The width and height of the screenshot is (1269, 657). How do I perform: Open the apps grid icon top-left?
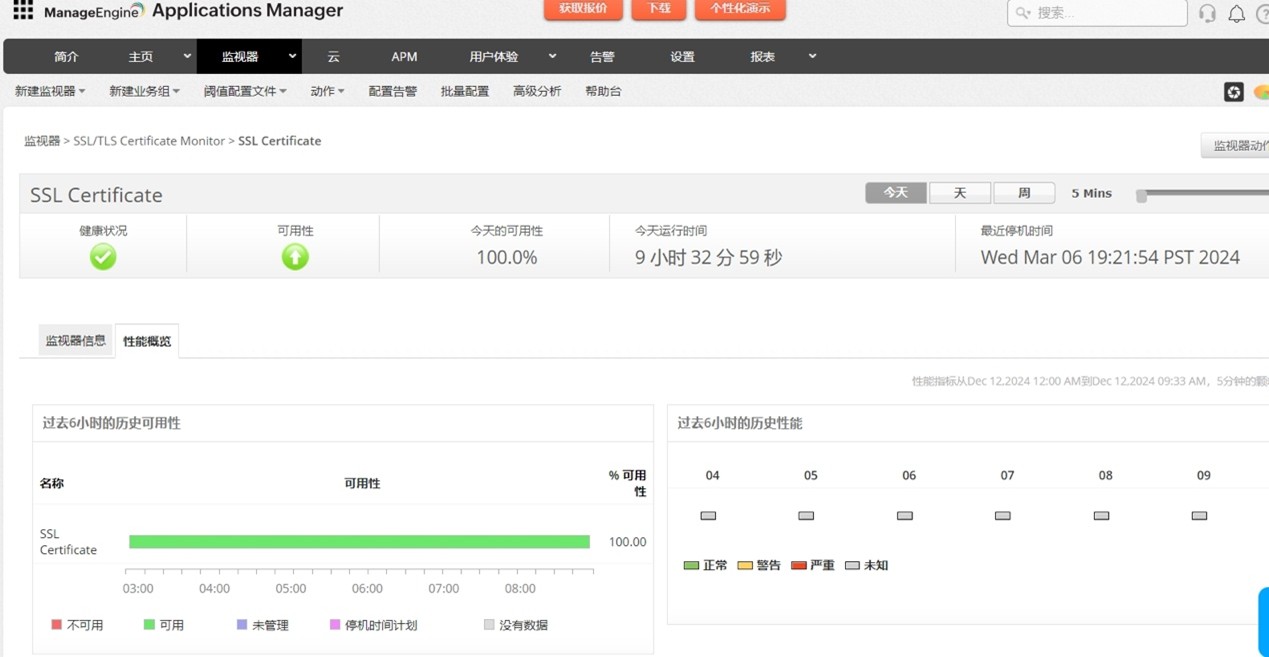(23, 13)
